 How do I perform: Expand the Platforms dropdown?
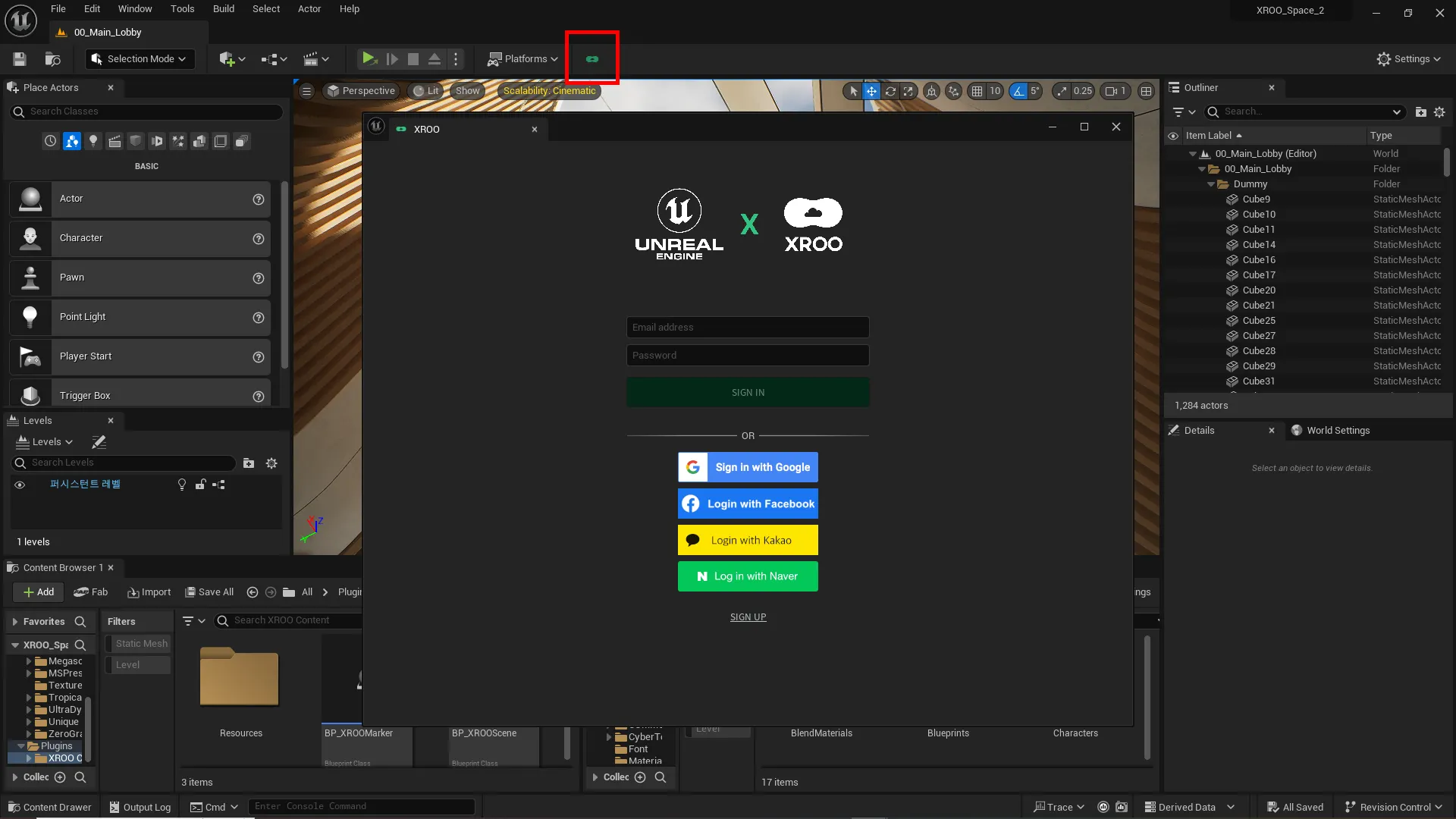523,59
